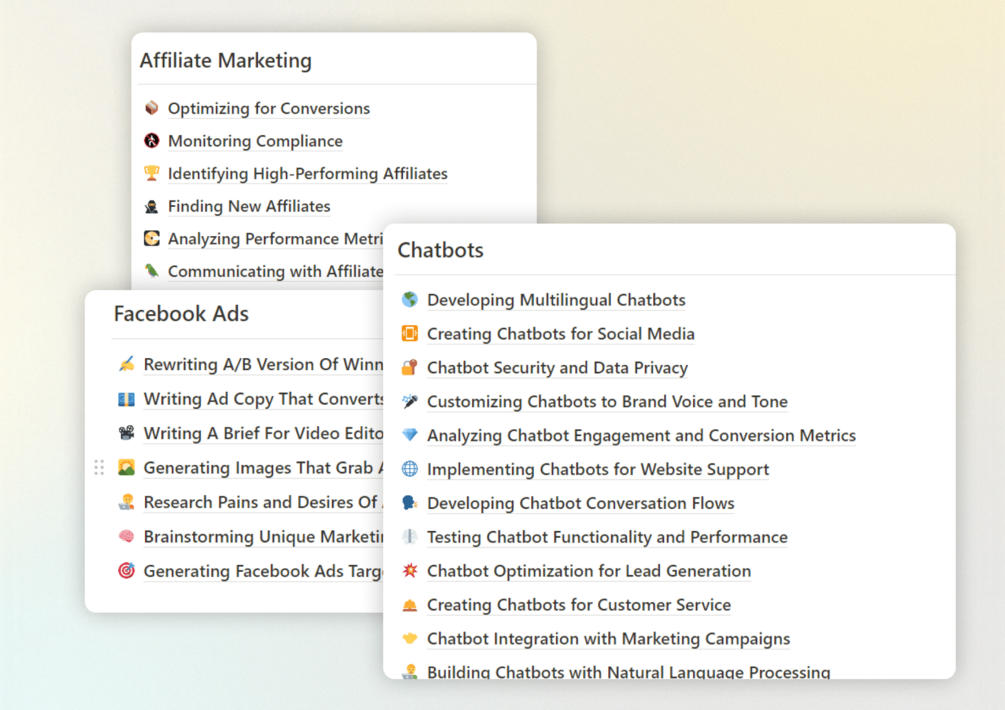The height and width of the screenshot is (710, 1005).
Task: Click the diamond icon beside Analyzing Chatbot Engagement
Action: coord(410,435)
